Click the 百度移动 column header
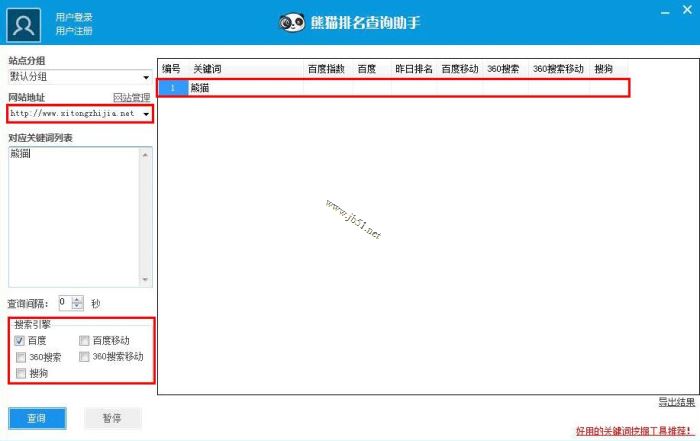Screen dimensions: 700x441 tap(460, 69)
